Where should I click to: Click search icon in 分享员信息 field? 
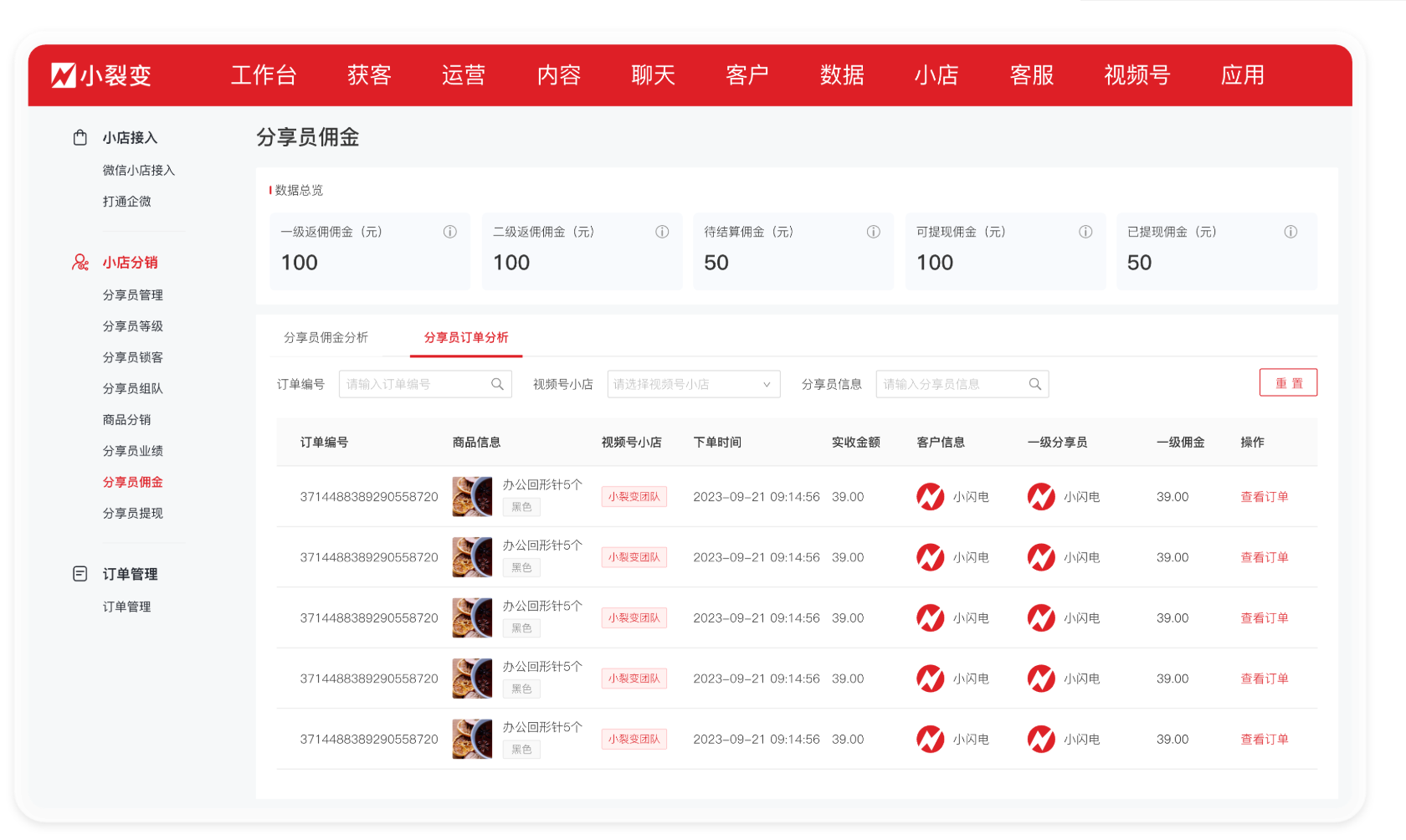tap(1035, 384)
